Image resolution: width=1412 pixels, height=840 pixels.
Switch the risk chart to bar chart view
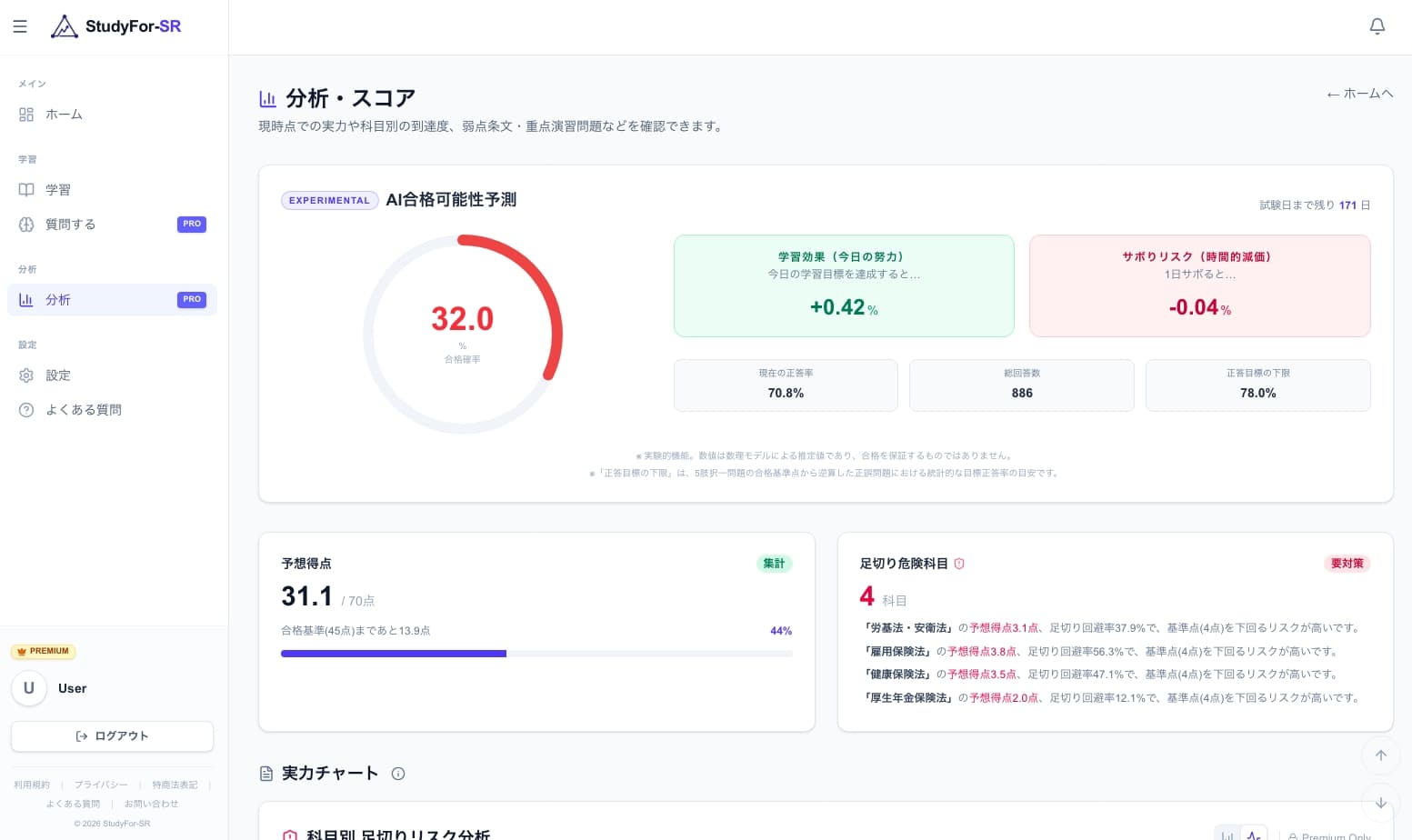(1227, 835)
